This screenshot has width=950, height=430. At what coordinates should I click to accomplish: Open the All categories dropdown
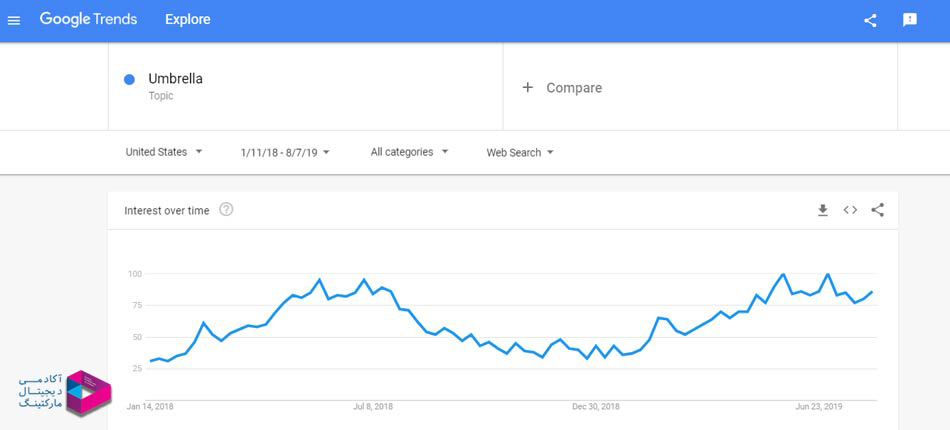409,152
